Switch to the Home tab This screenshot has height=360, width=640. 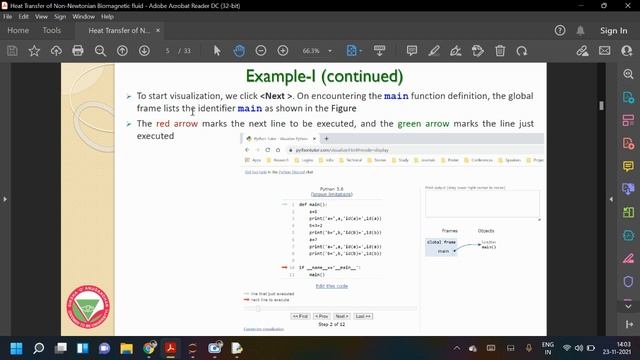pyautogui.click(x=18, y=31)
